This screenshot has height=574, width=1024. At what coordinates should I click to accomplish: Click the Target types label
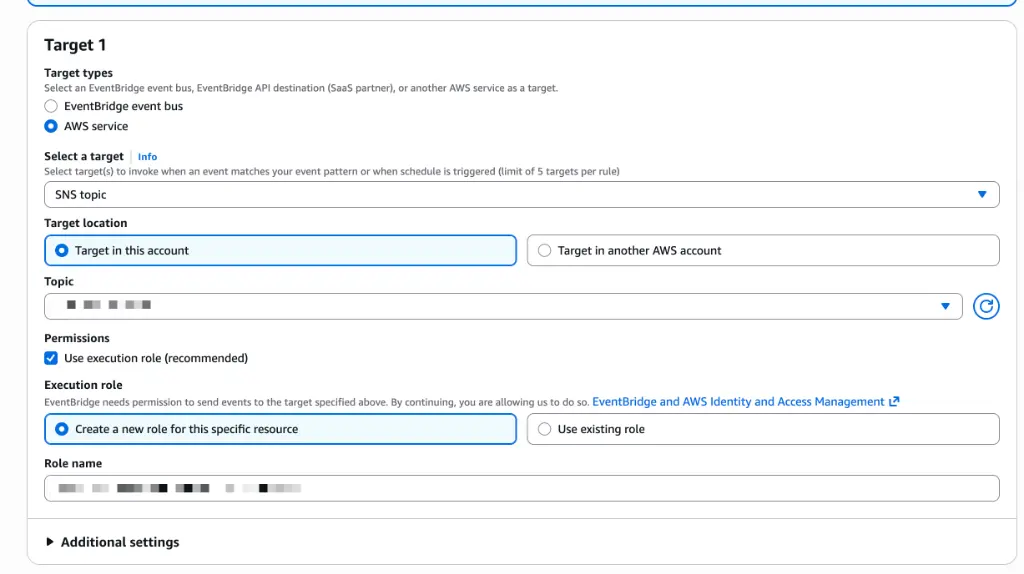tap(78, 73)
